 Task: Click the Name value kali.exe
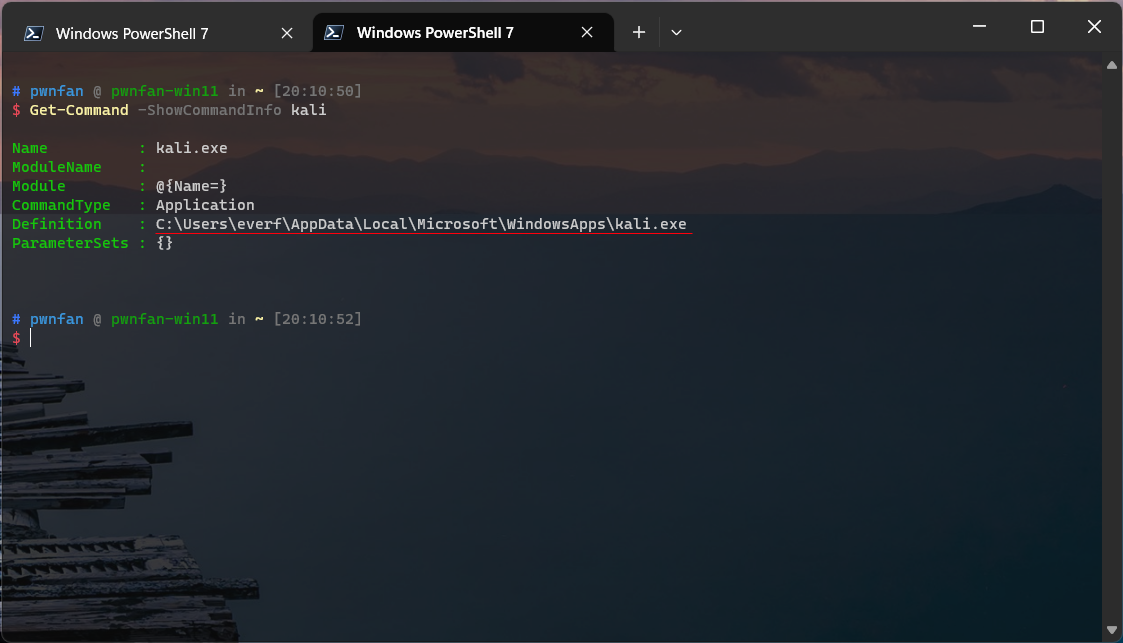click(192, 148)
